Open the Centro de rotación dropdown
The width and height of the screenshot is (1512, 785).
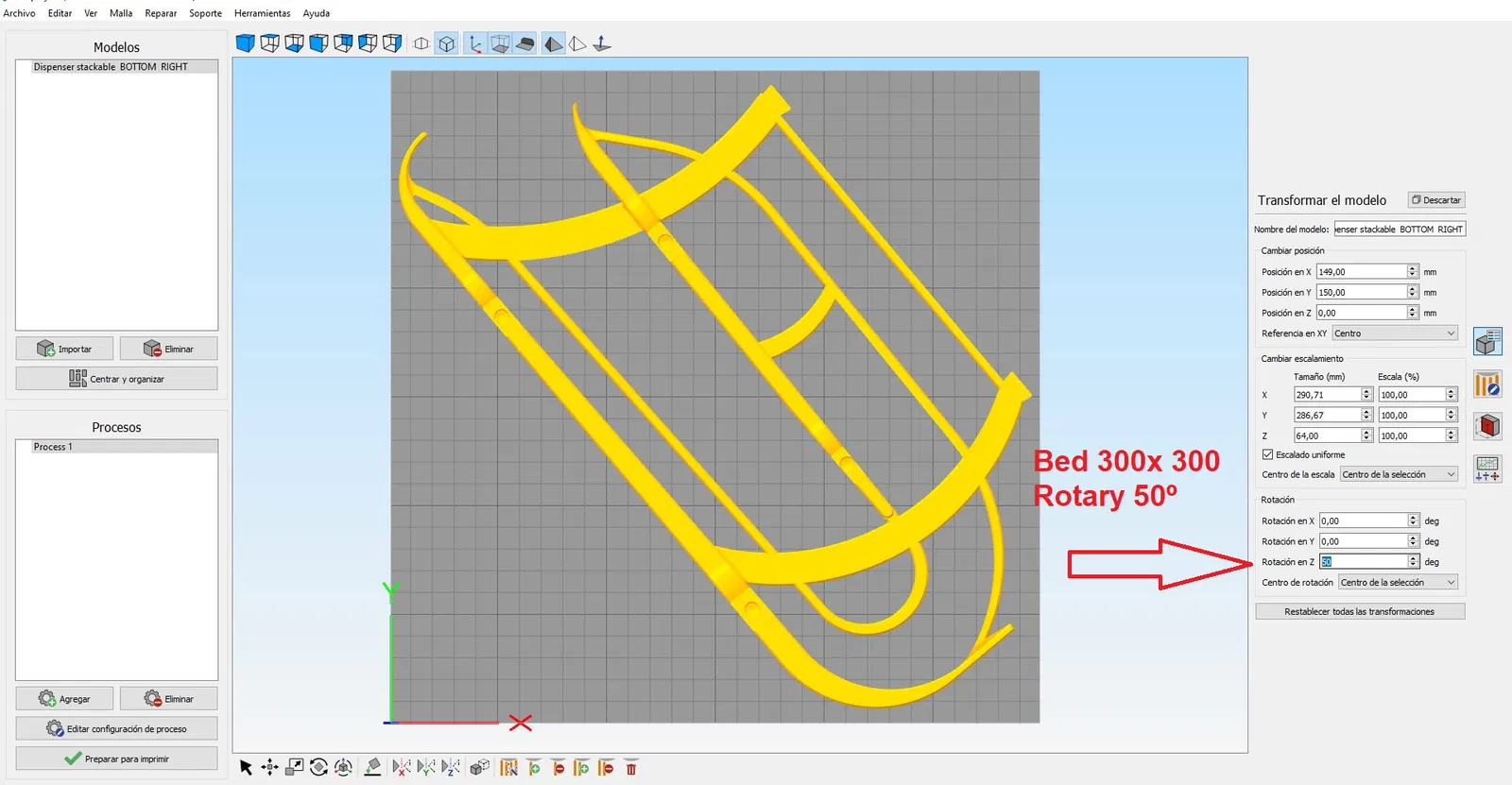1398,582
